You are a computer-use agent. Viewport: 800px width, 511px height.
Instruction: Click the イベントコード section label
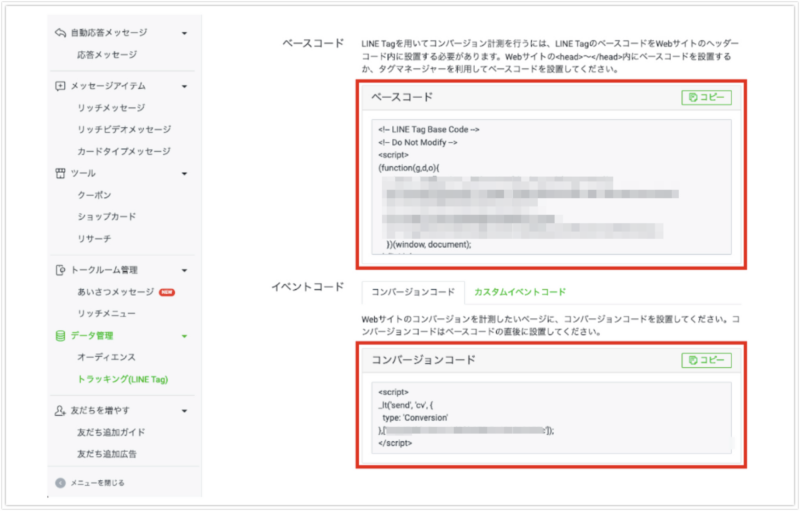[308, 287]
